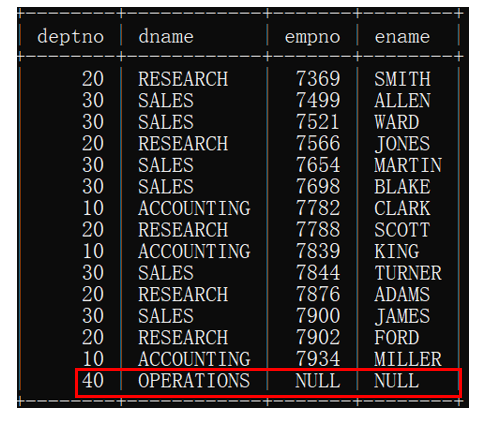Select the name MILLER

click(x=408, y=359)
